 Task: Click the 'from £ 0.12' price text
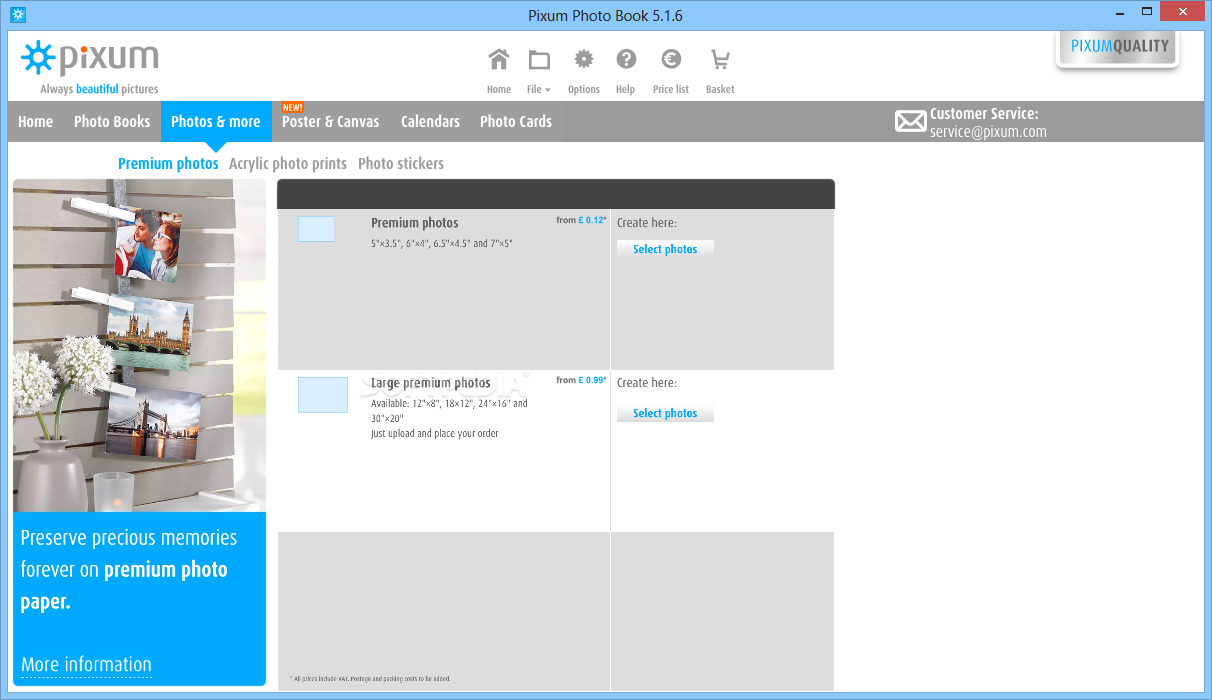(x=581, y=220)
